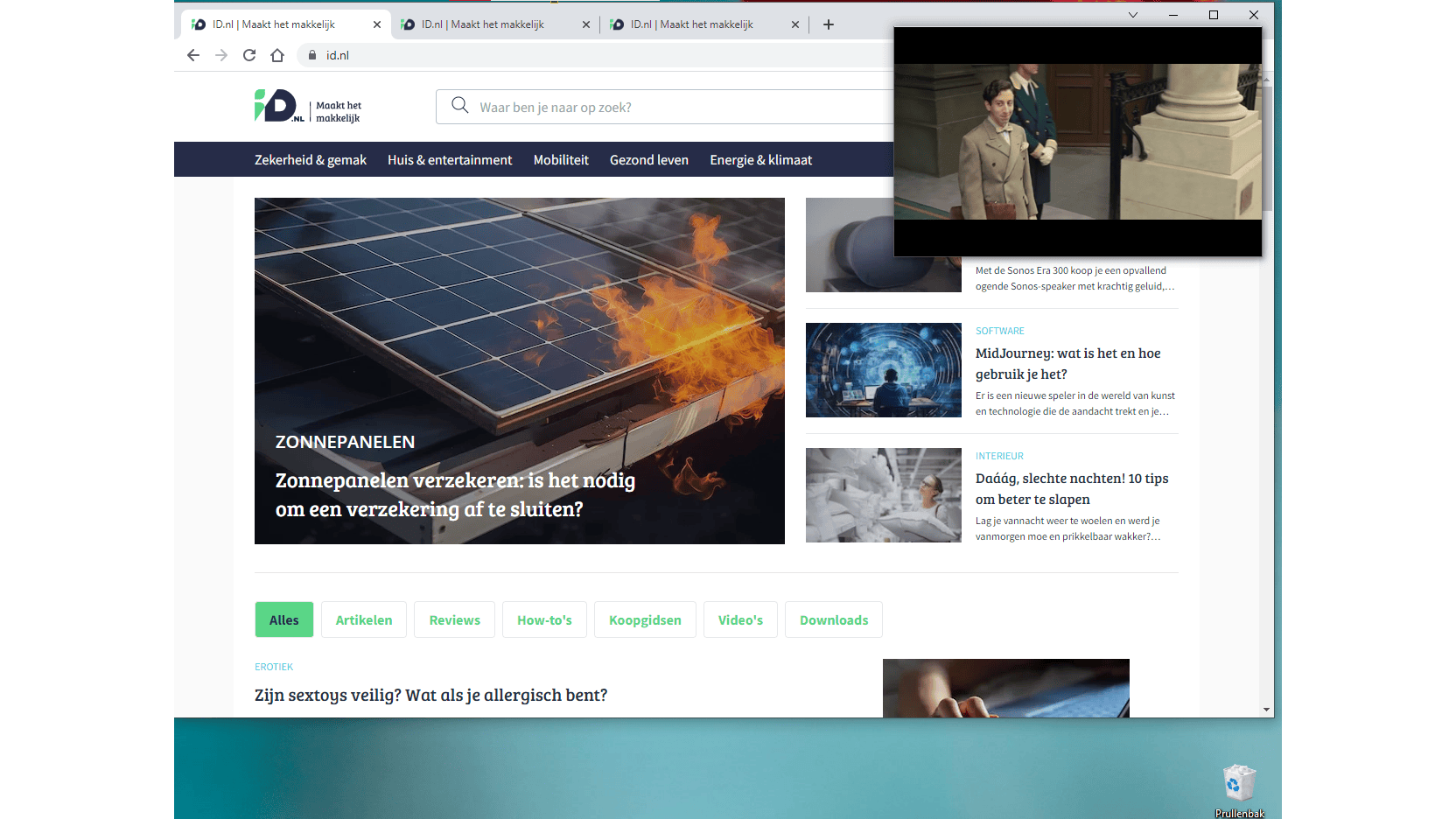This screenshot has height=819, width=1456.
Task: Open the Gezond leven menu
Action: (649, 160)
